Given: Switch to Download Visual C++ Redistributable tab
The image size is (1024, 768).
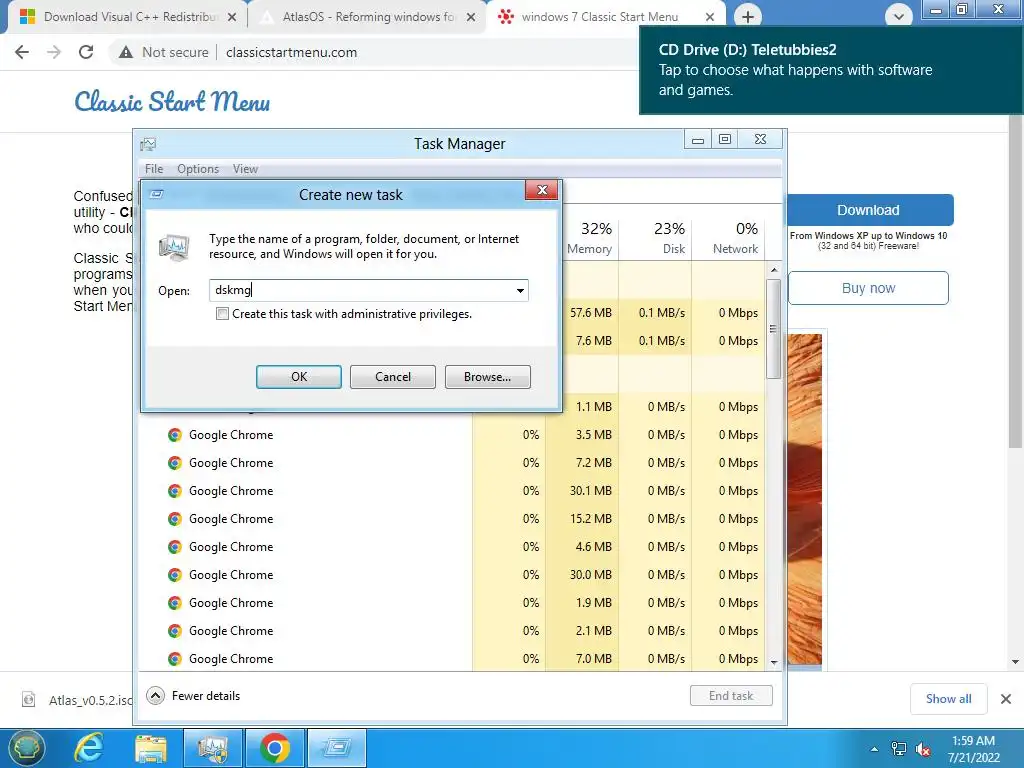Looking at the screenshot, I should [x=127, y=17].
